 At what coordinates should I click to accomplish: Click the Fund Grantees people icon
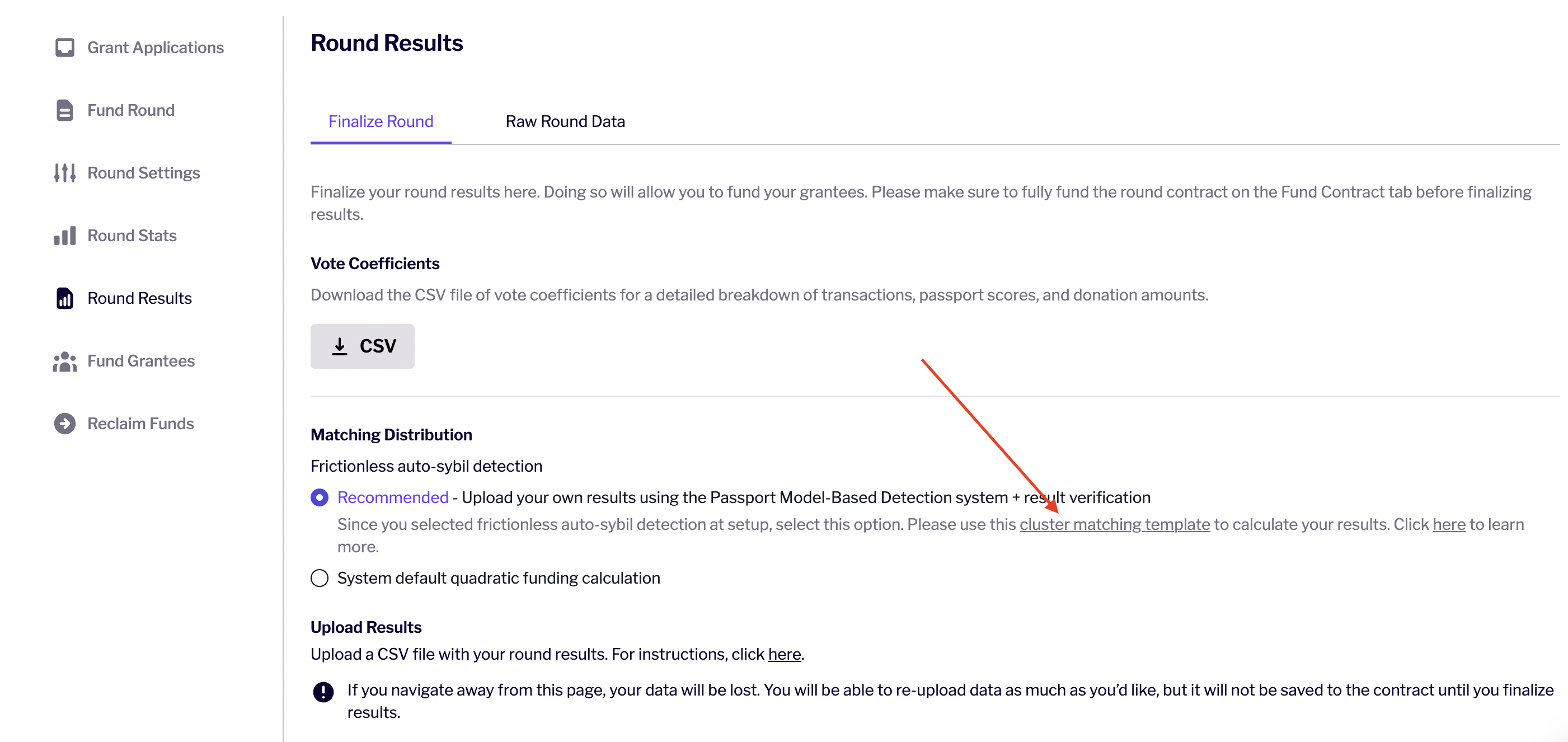64,361
